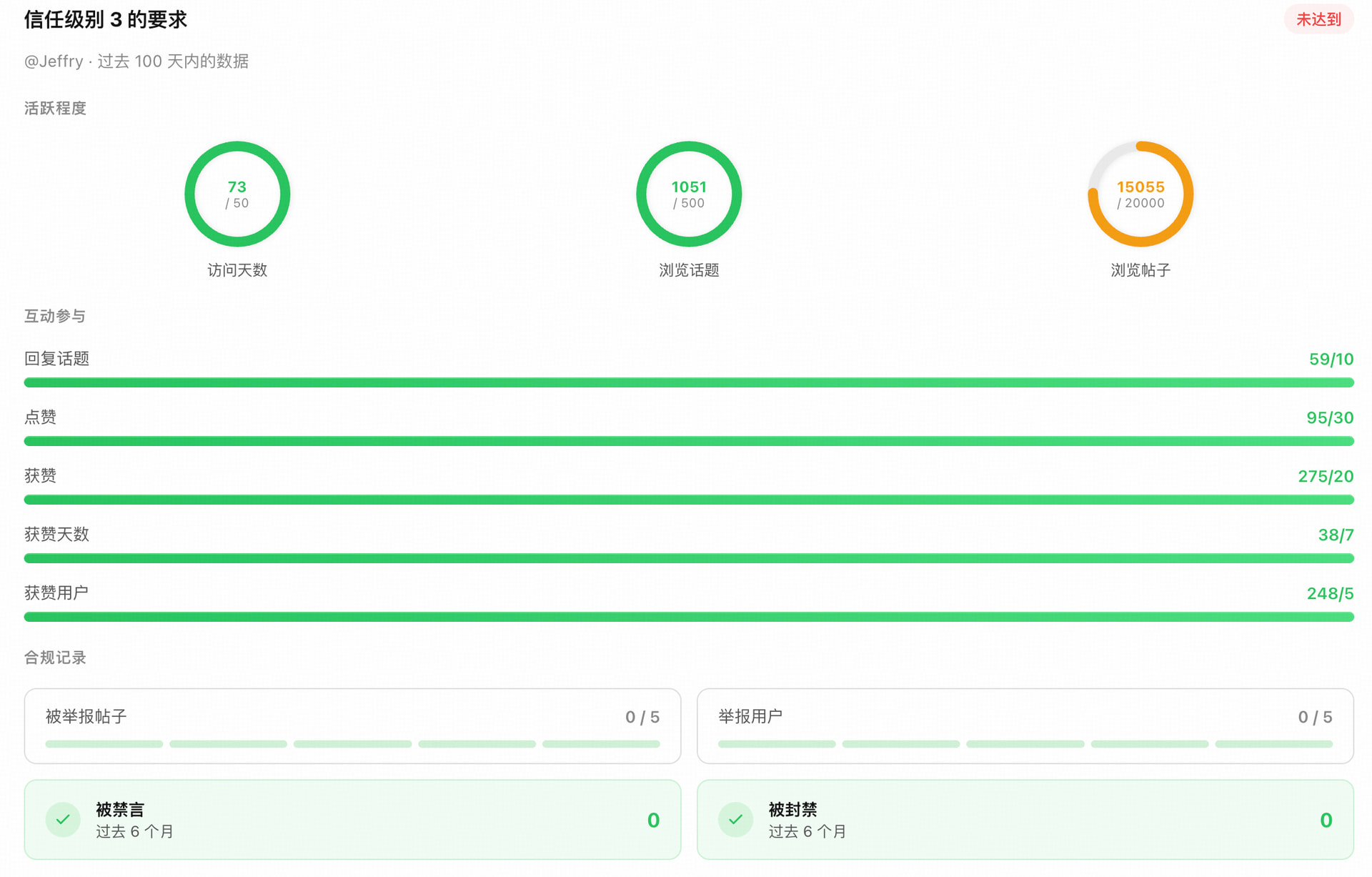The image size is (1372, 877).
Task: Click the 获赞天数 label
Action: [56, 535]
